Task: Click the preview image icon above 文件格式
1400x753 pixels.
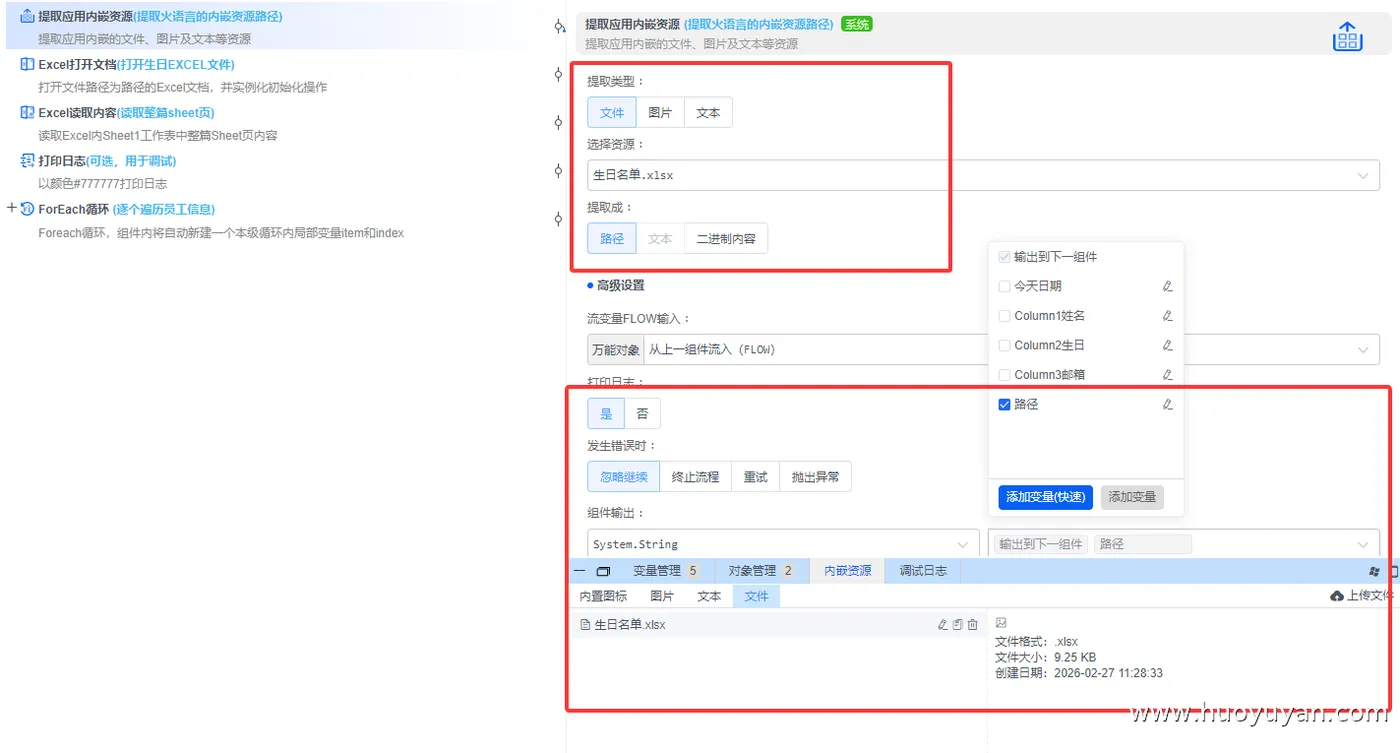Action: (1001, 623)
